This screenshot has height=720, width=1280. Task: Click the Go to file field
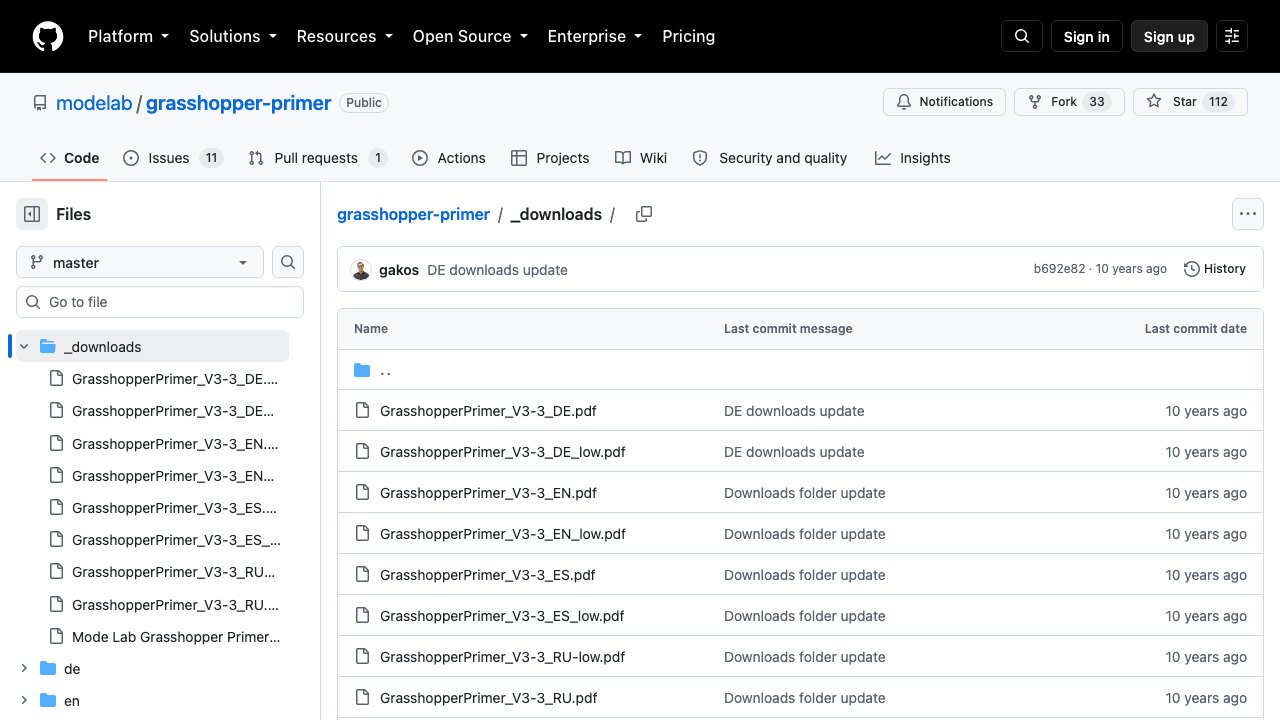160,302
